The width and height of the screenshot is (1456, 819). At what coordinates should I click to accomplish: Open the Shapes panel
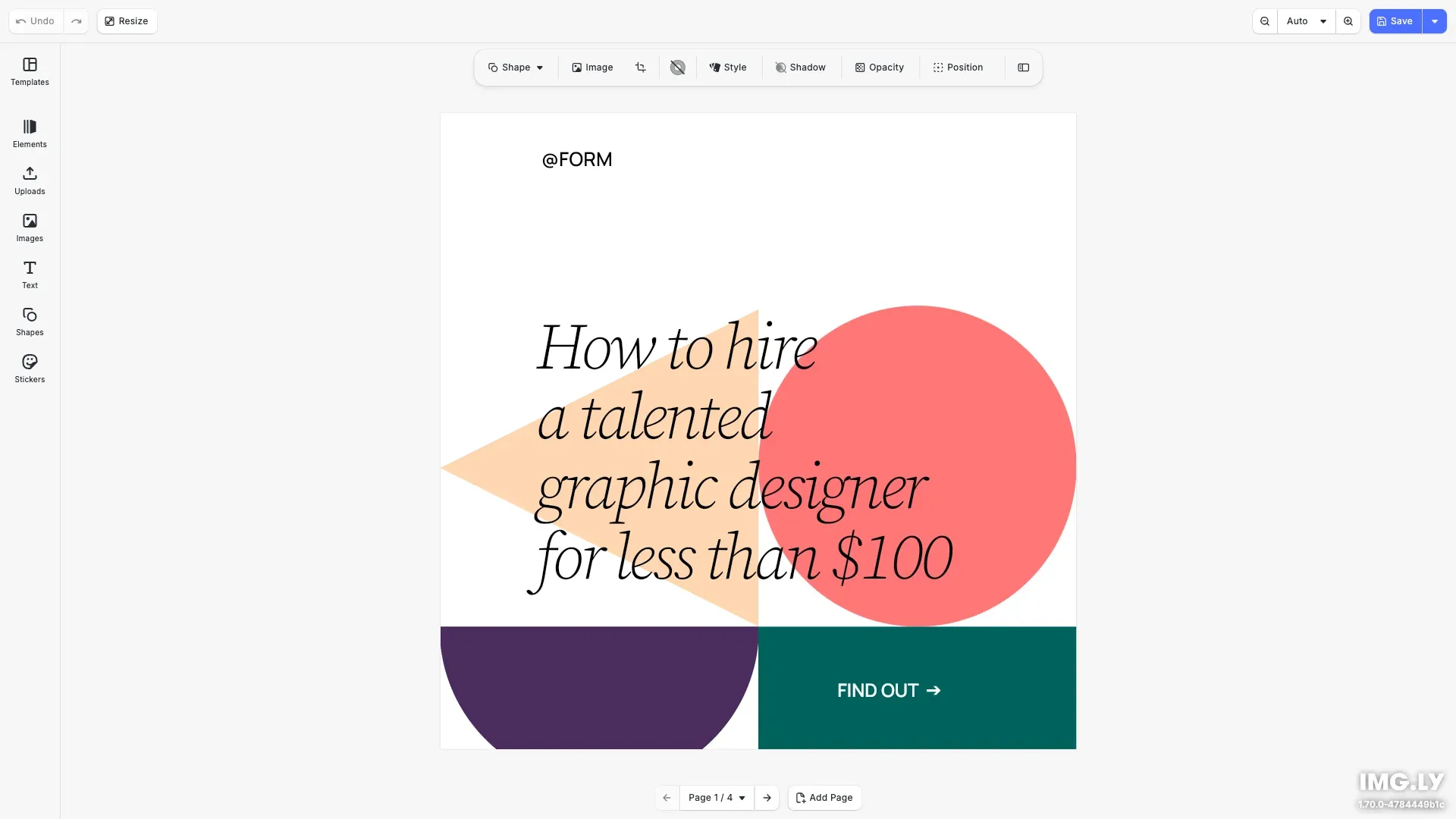click(x=30, y=322)
